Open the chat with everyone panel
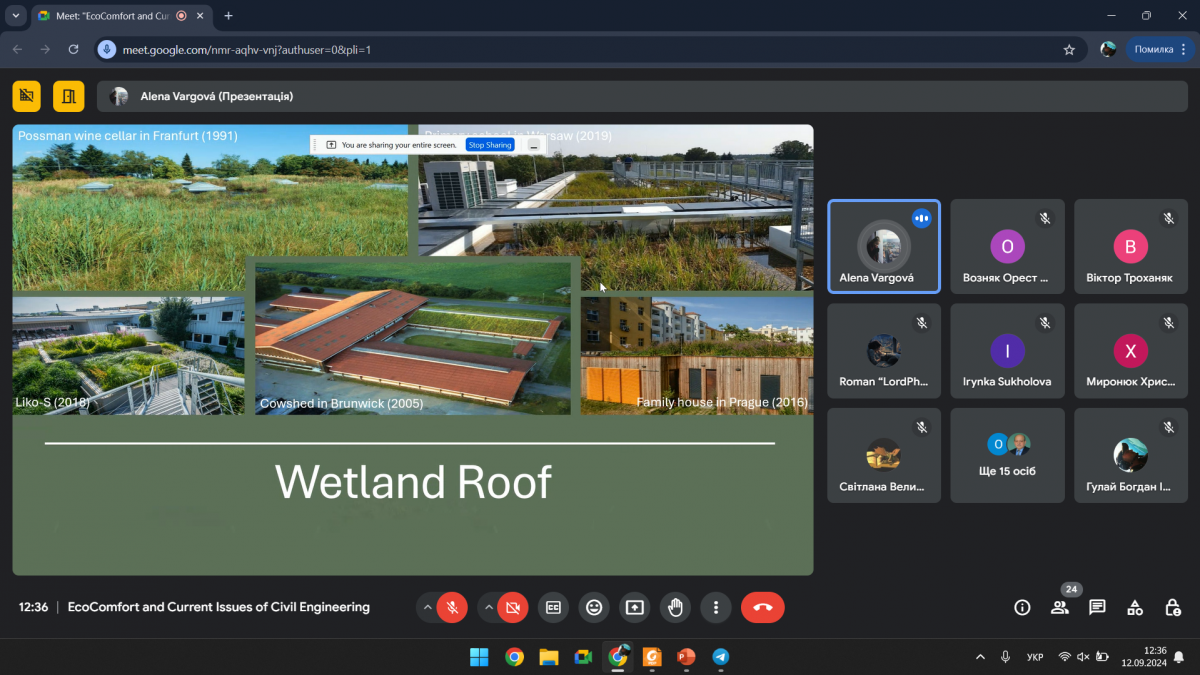 (1097, 607)
